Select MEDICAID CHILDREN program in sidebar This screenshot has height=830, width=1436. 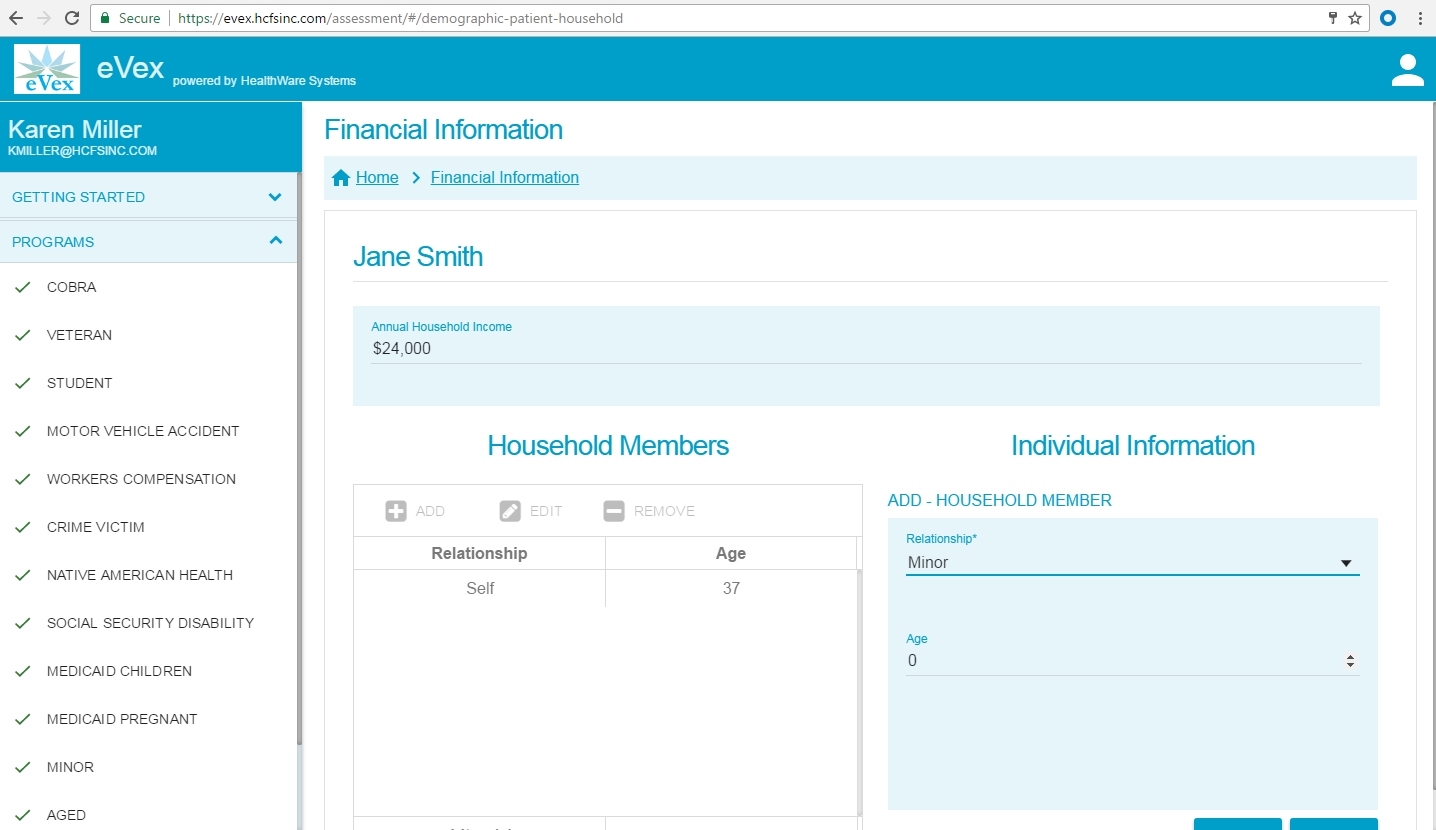click(119, 671)
